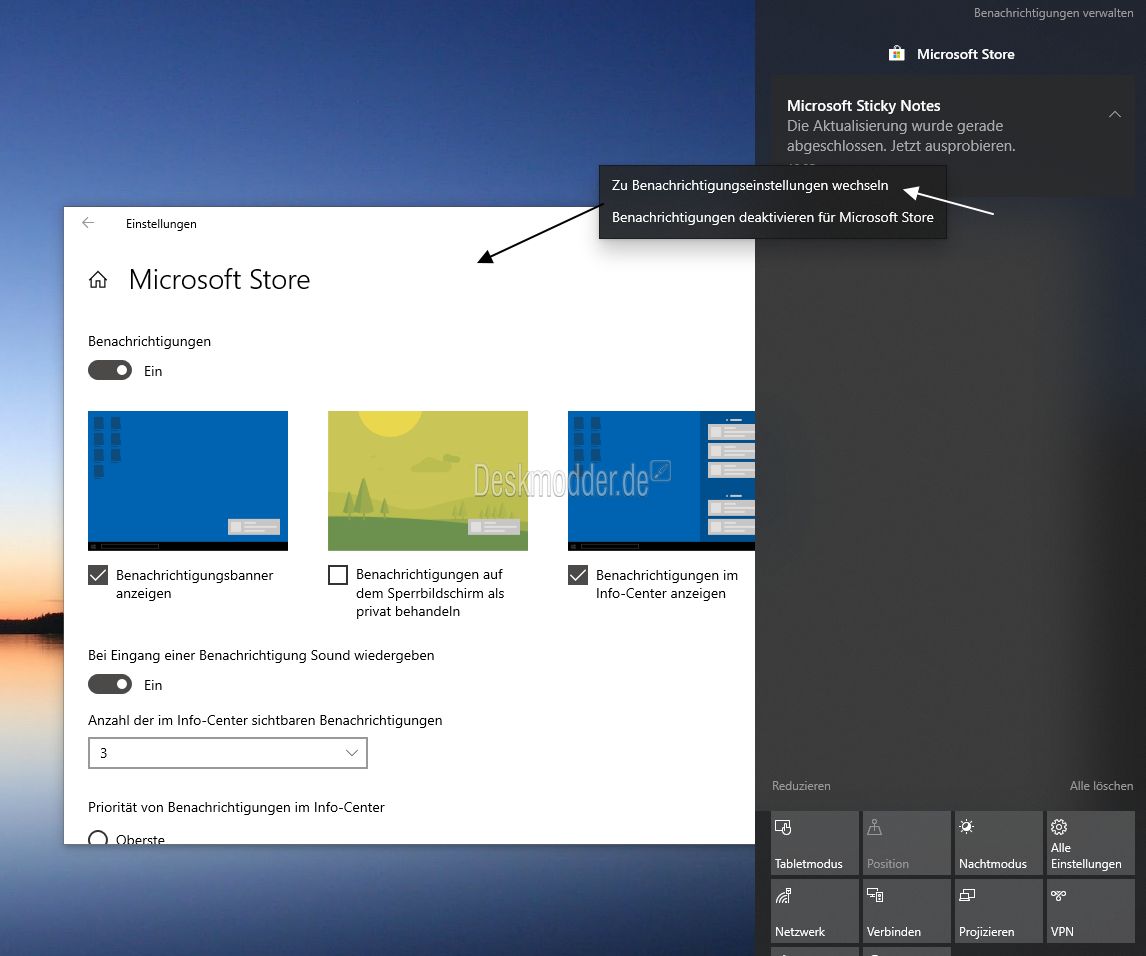Screen dimensions: 1146x956
Task: Open the visible notifications count dropdown
Action: click(227, 753)
